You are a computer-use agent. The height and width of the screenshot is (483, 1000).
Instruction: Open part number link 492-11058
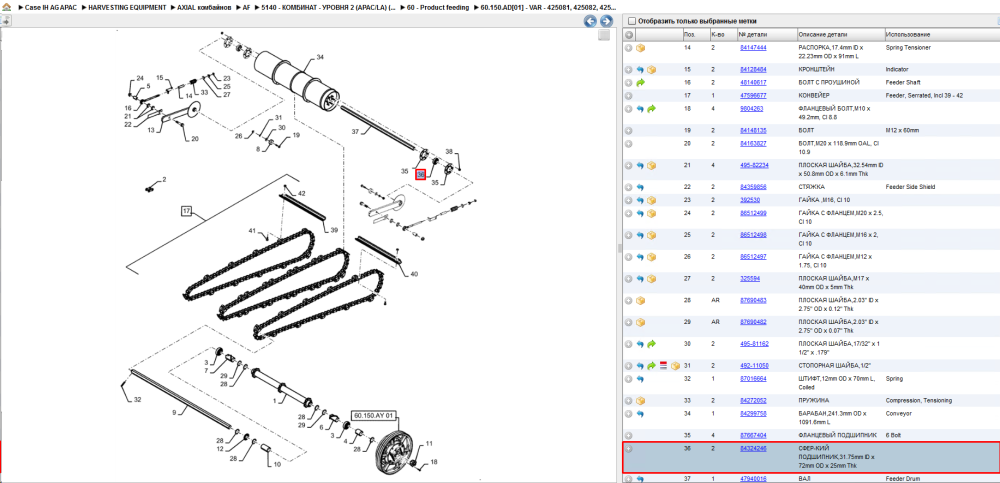(754, 366)
